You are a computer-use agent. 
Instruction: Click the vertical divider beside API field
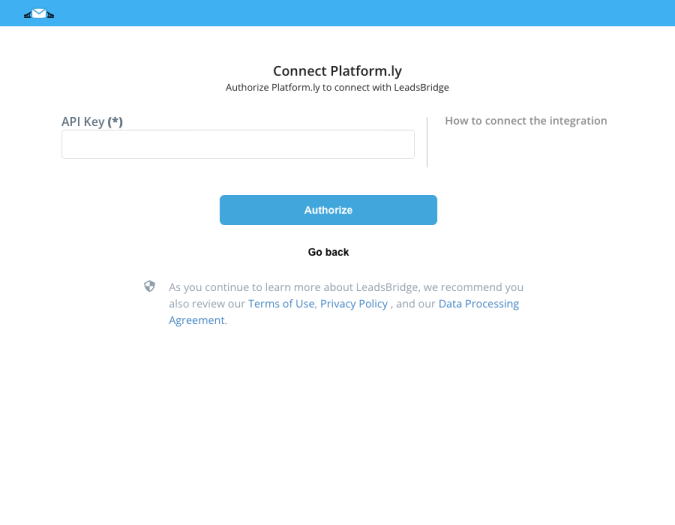[x=427, y=142]
